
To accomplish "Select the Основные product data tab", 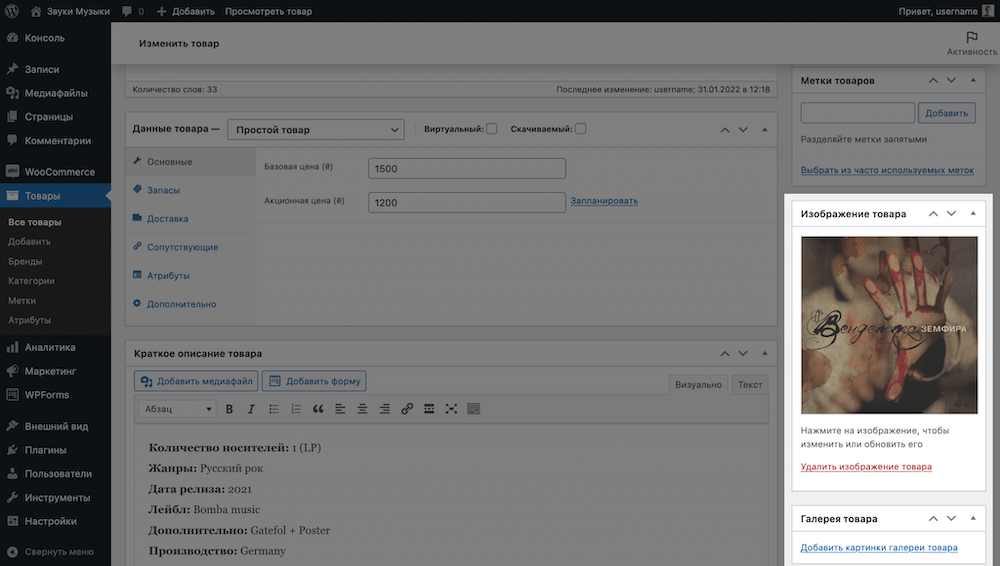I will point(191,162).
